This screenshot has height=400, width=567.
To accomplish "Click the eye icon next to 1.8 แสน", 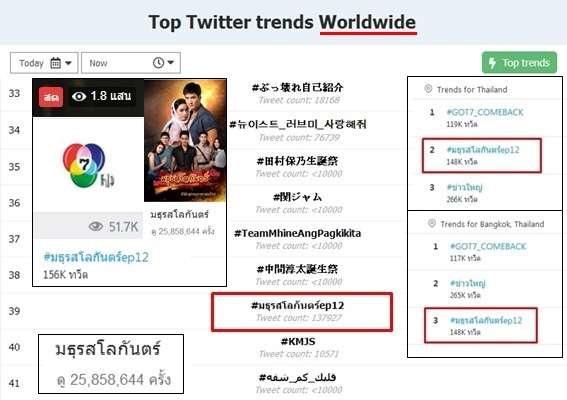I will coord(79,96).
